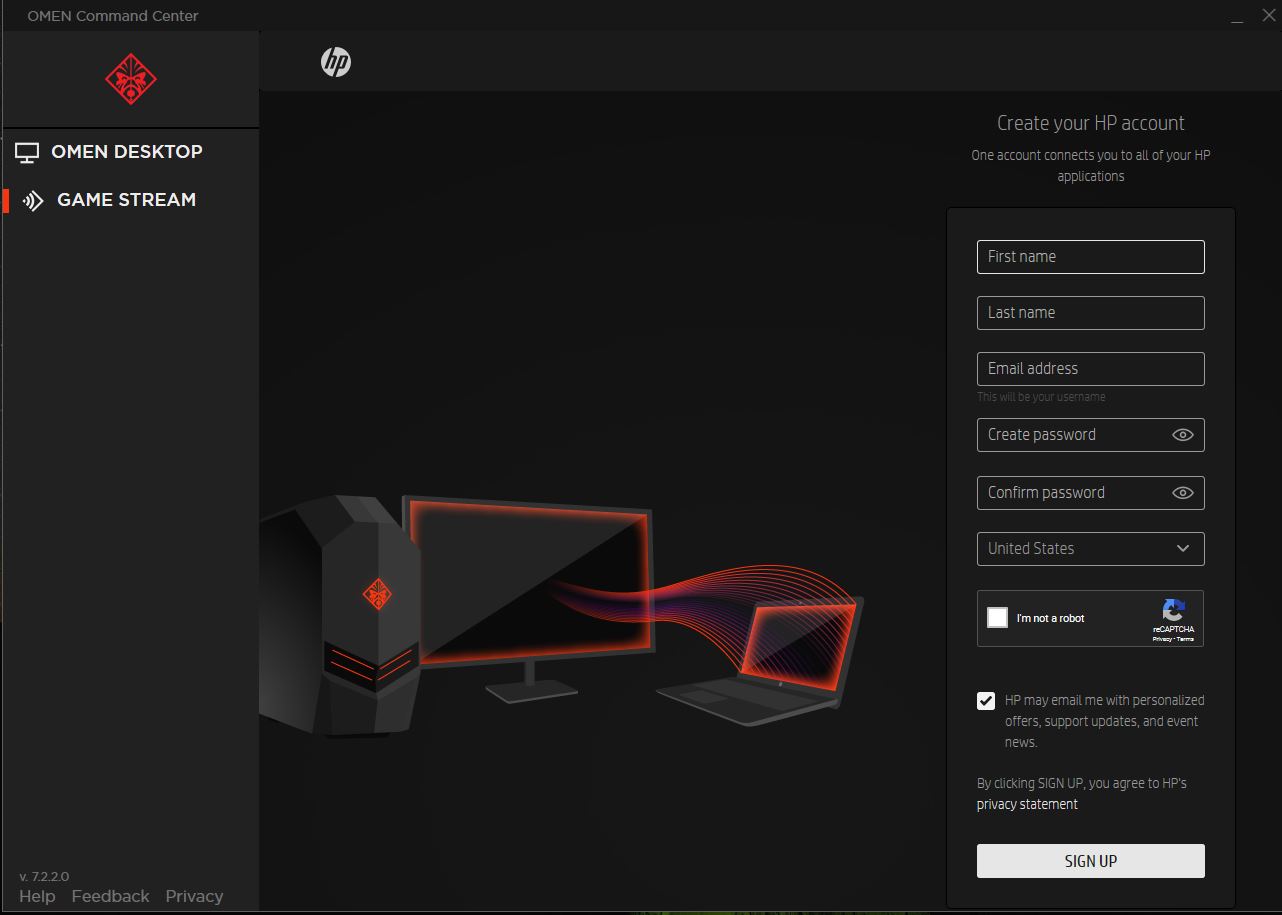
Task: Select OMEN DESKTOP in sidebar
Action: click(x=127, y=152)
